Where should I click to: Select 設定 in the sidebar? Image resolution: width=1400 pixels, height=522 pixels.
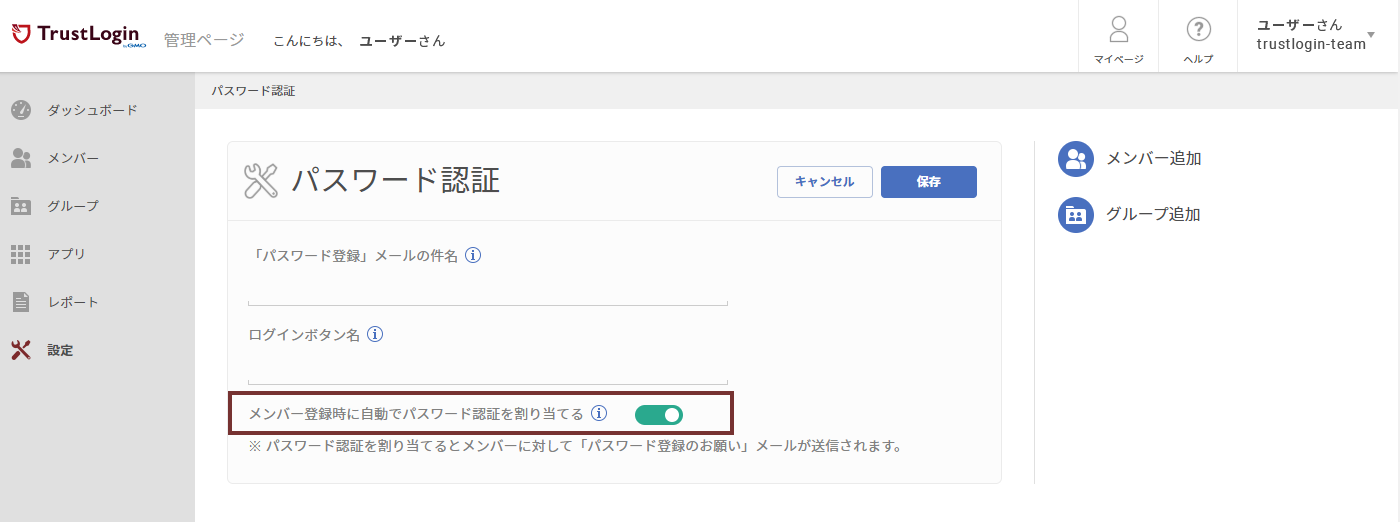[60, 350]
